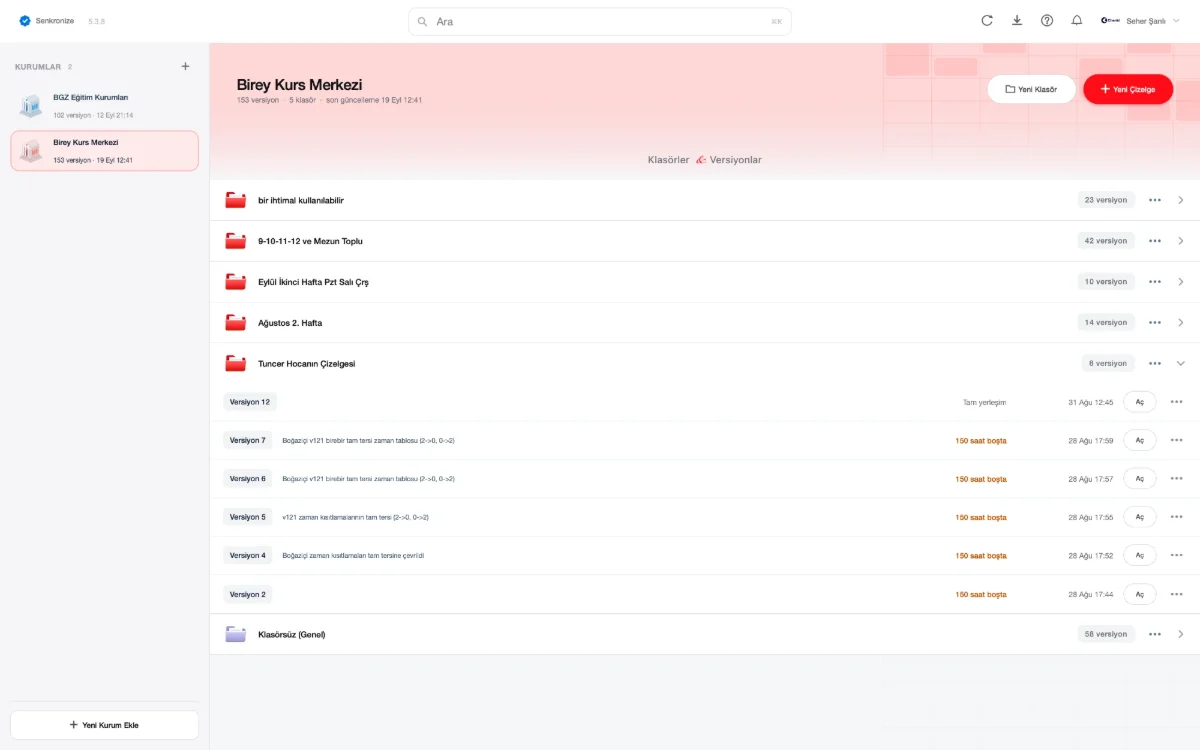Viewport: 1200px width, 750px height.
Task: Focus the 'Ara' search field
Action: pyautogui.click(x=600, y=21)
